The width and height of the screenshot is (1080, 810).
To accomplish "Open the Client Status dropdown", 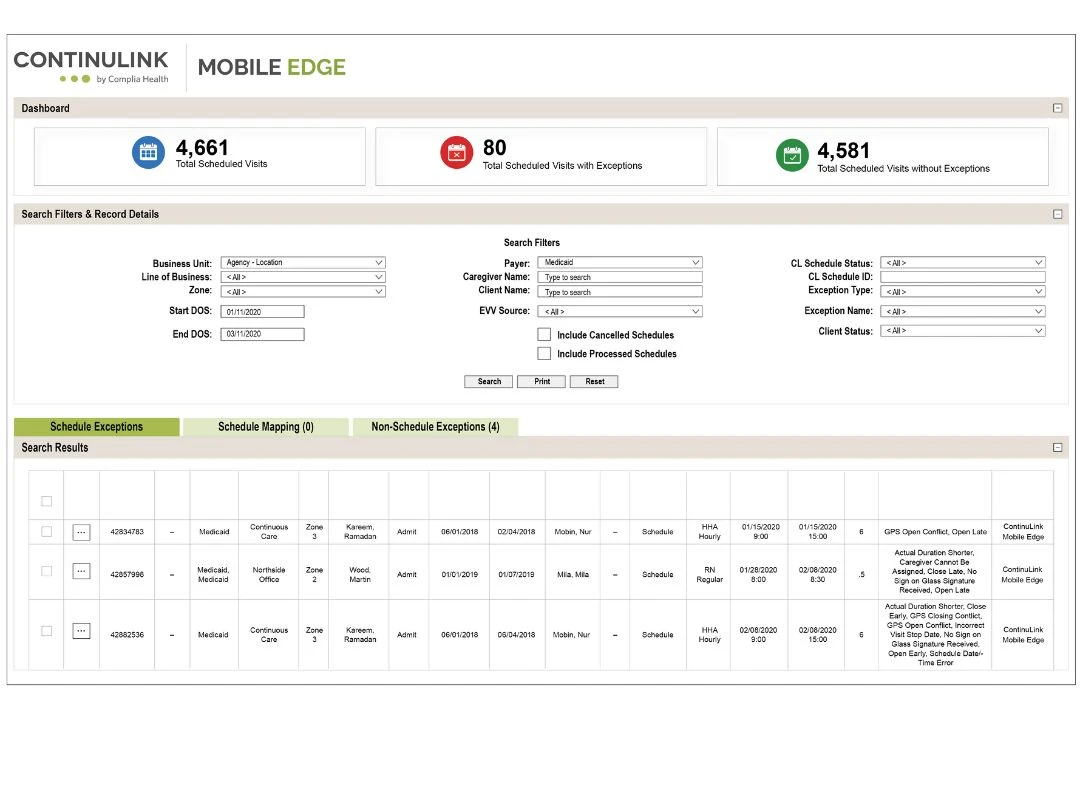I will pos(963,331).
